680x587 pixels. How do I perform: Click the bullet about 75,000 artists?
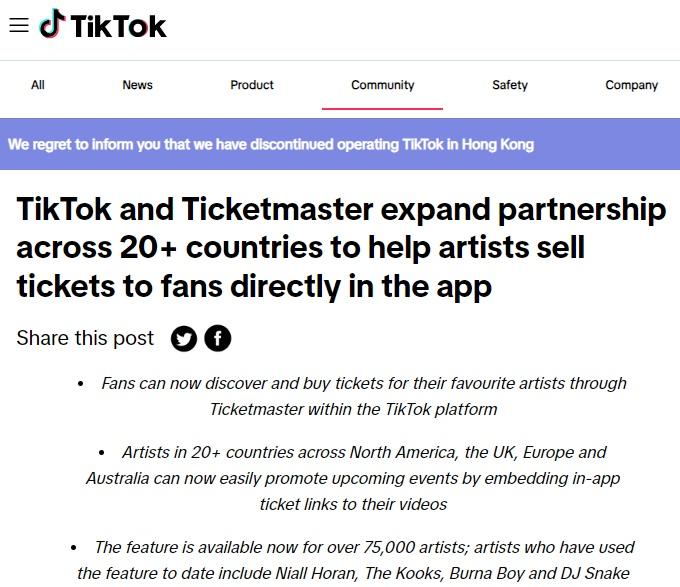tap(353, 560)
